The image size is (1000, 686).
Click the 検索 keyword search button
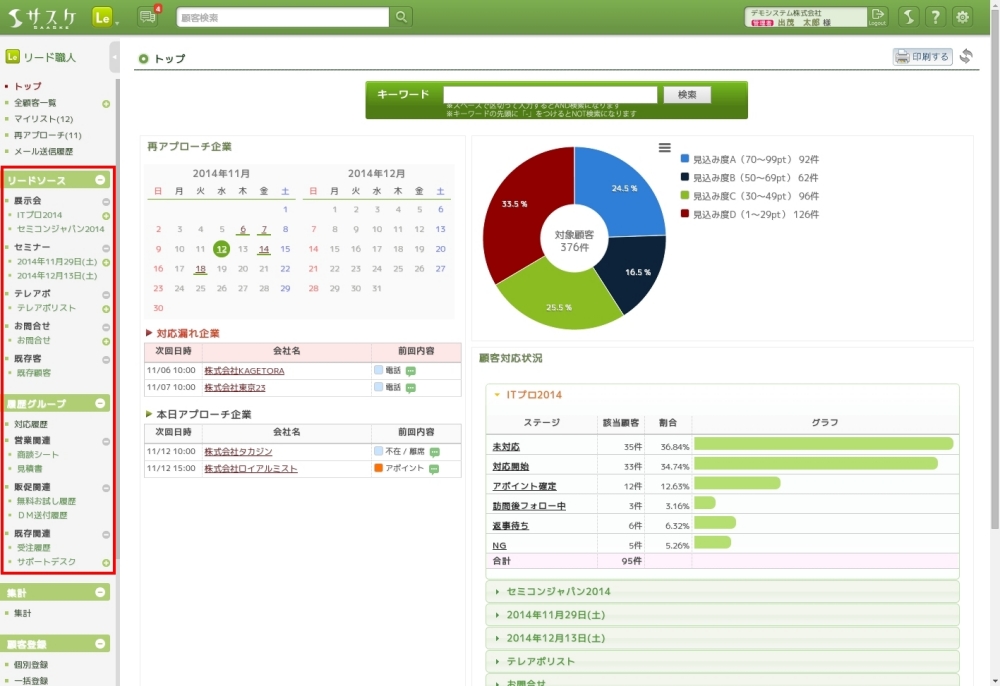pyautogui.click(x=687, y=95)
